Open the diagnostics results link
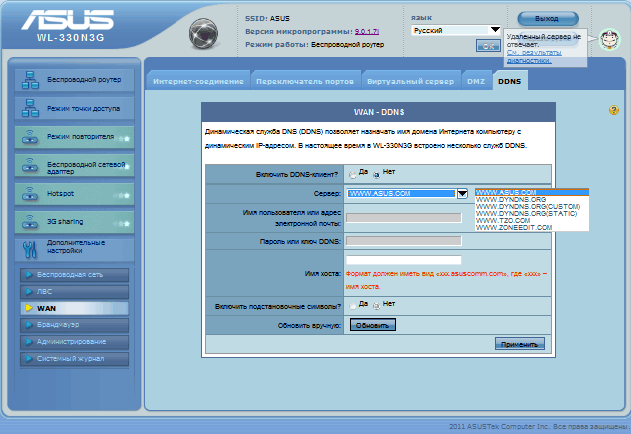631x434 pixels. click(534, 56)
